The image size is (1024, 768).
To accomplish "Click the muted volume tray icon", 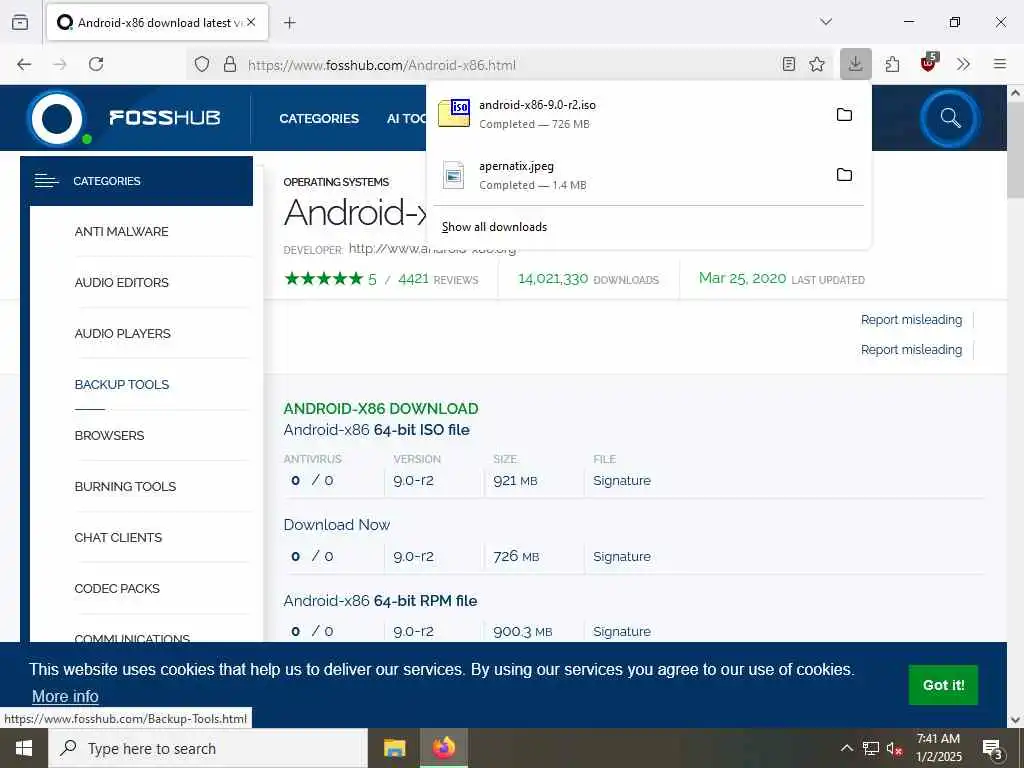I will pos(895,748).
